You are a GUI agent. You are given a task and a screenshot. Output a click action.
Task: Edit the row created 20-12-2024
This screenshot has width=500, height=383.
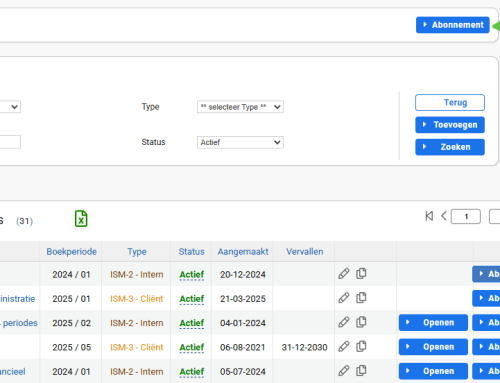click(344, 274)
